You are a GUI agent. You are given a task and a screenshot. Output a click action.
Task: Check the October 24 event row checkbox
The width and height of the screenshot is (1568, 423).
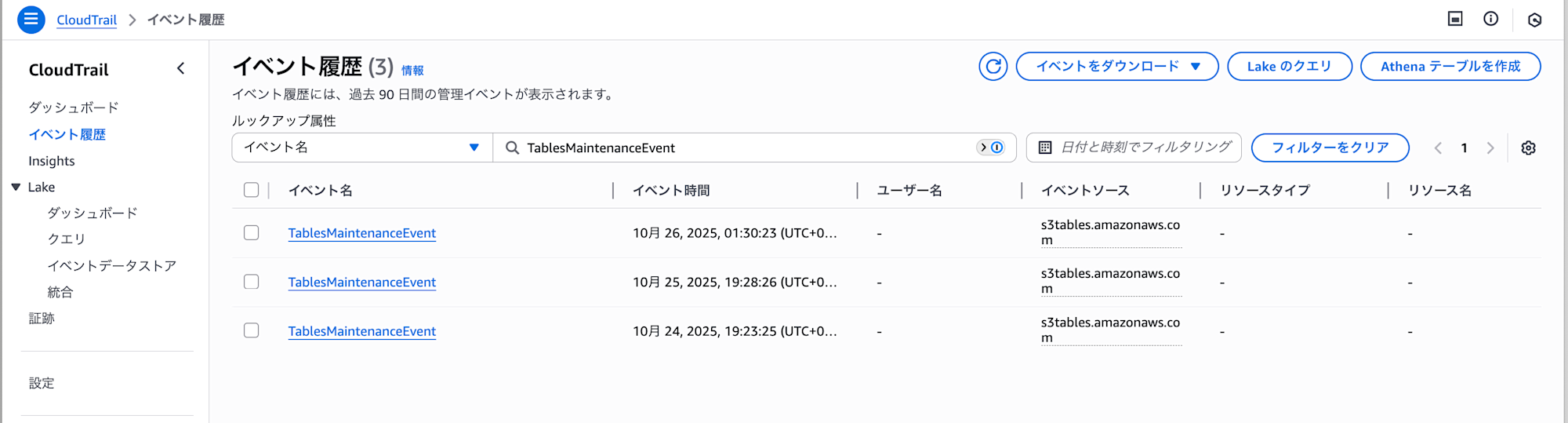[x=251, y=330]
